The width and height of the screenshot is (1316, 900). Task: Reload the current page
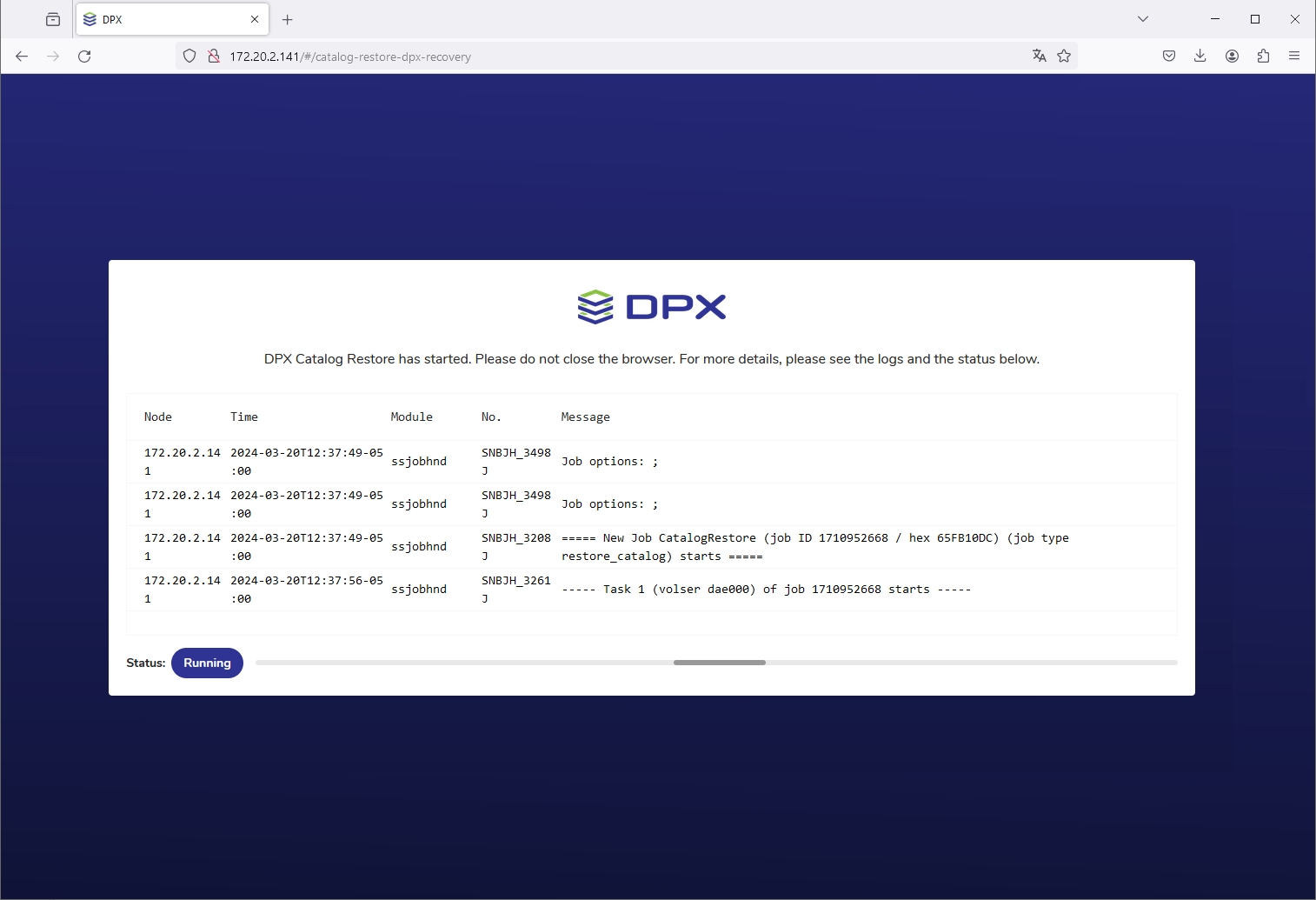(84, 57)
